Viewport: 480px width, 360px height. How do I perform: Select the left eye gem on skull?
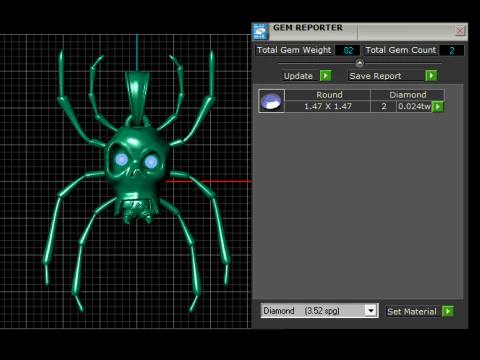121,159
